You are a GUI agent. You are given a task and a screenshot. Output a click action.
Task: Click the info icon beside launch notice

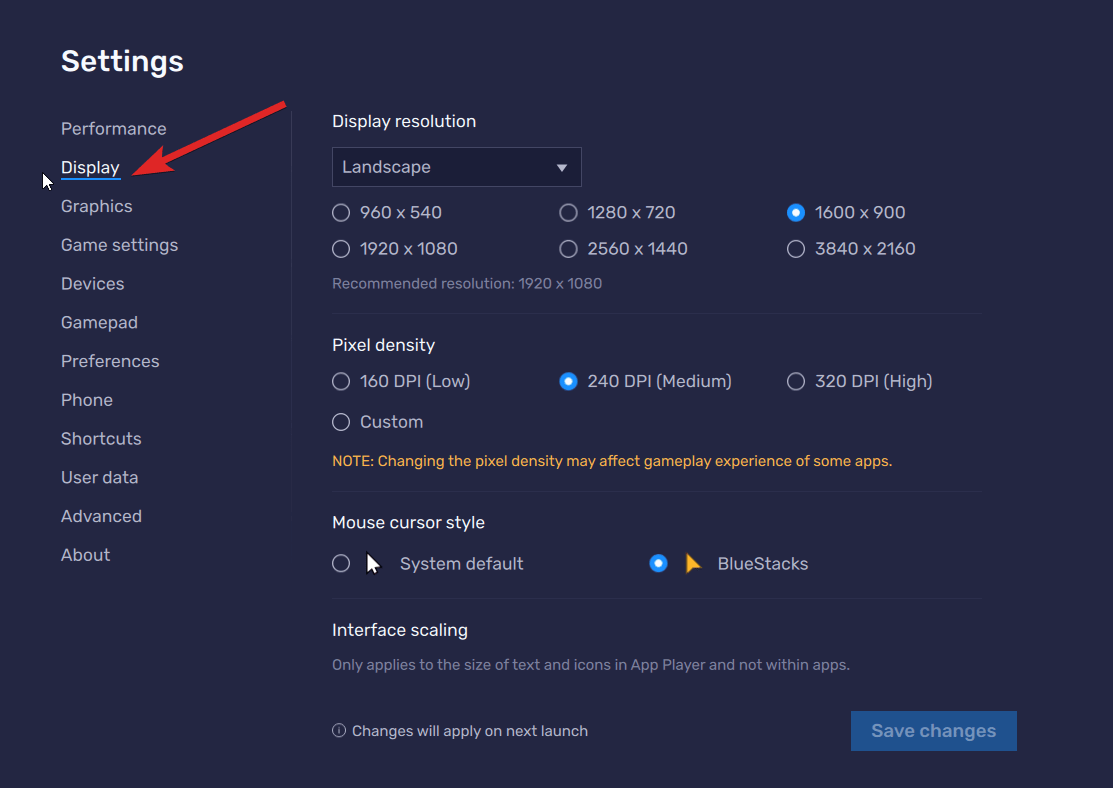339,730
